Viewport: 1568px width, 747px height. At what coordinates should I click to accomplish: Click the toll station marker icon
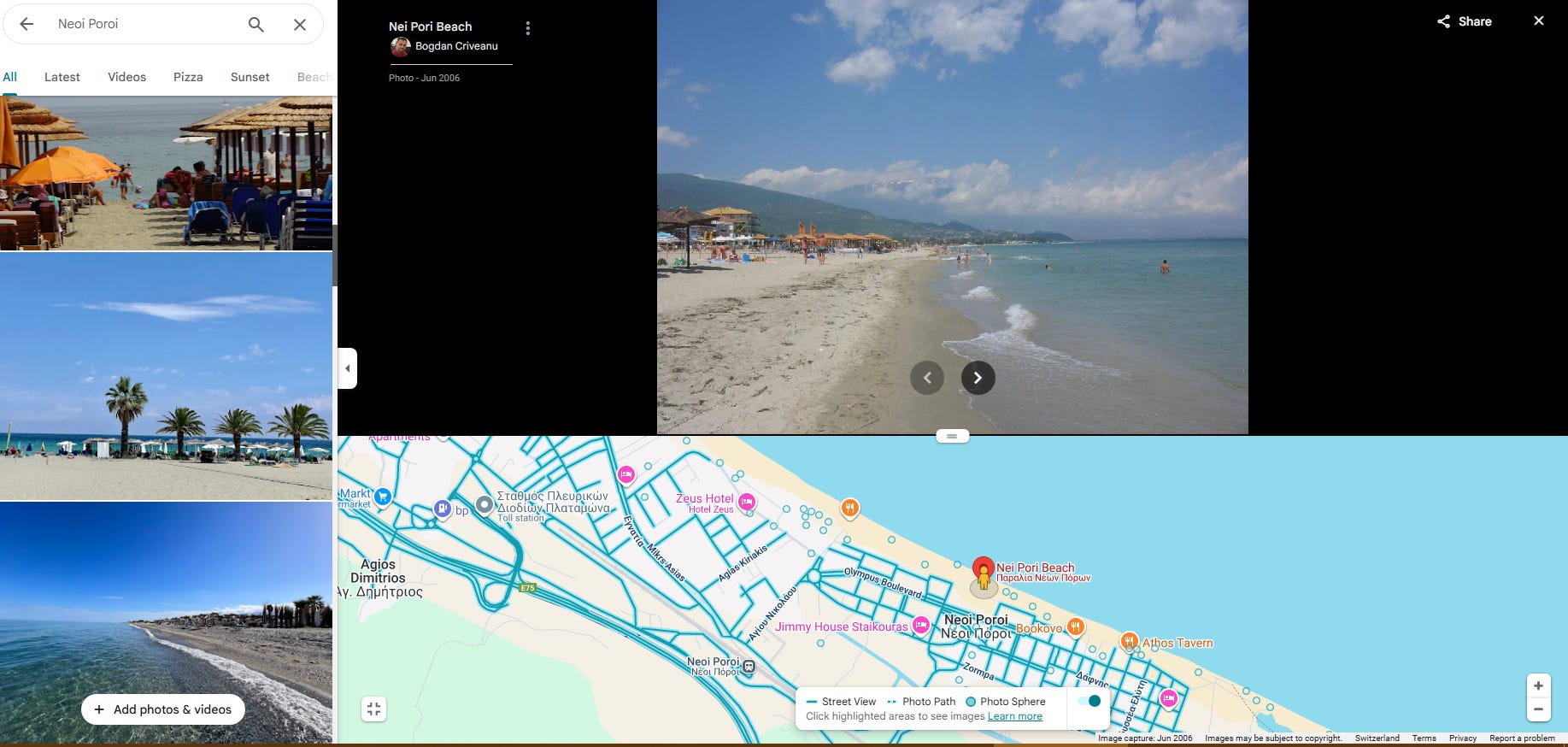[484, 504]
